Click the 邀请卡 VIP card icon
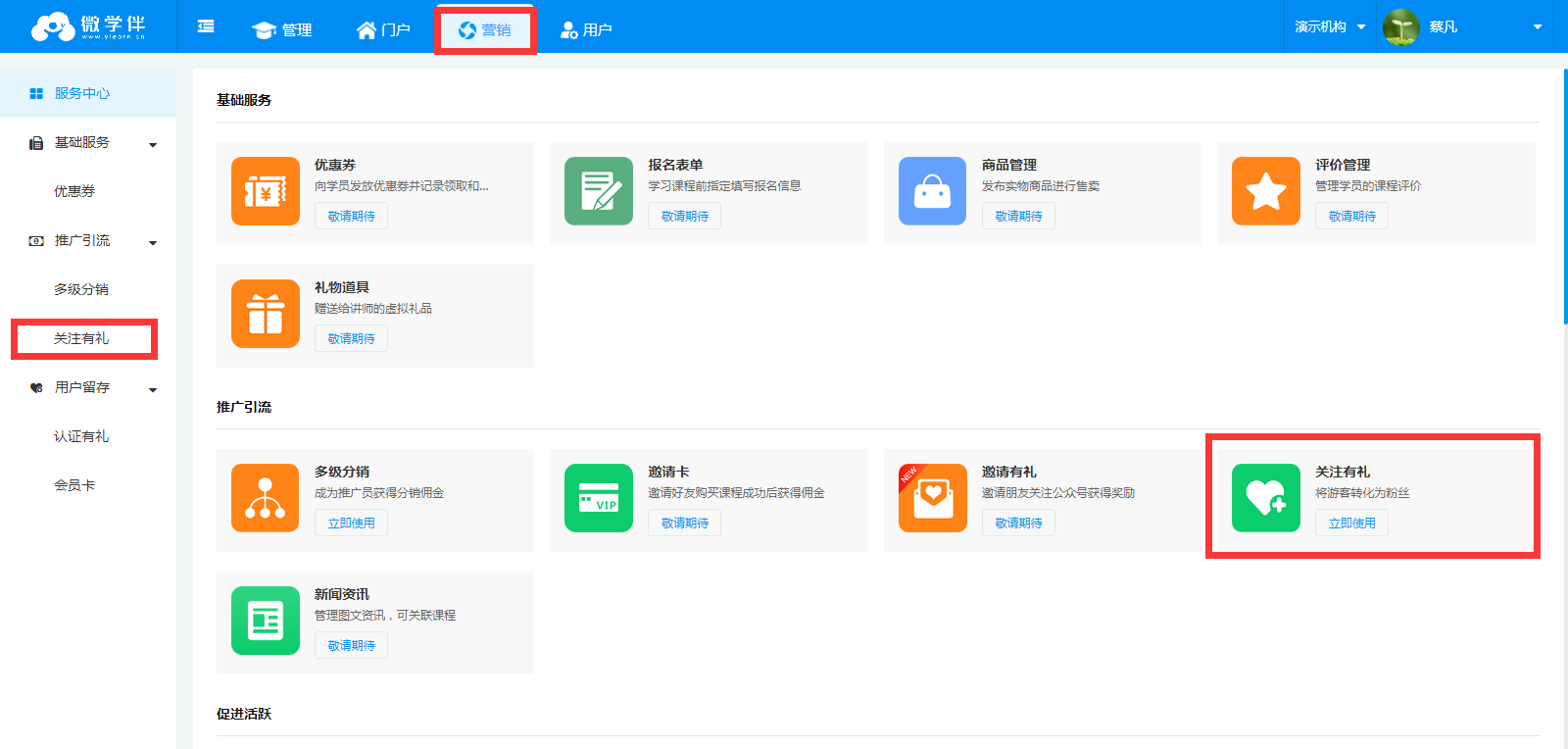 599,498
